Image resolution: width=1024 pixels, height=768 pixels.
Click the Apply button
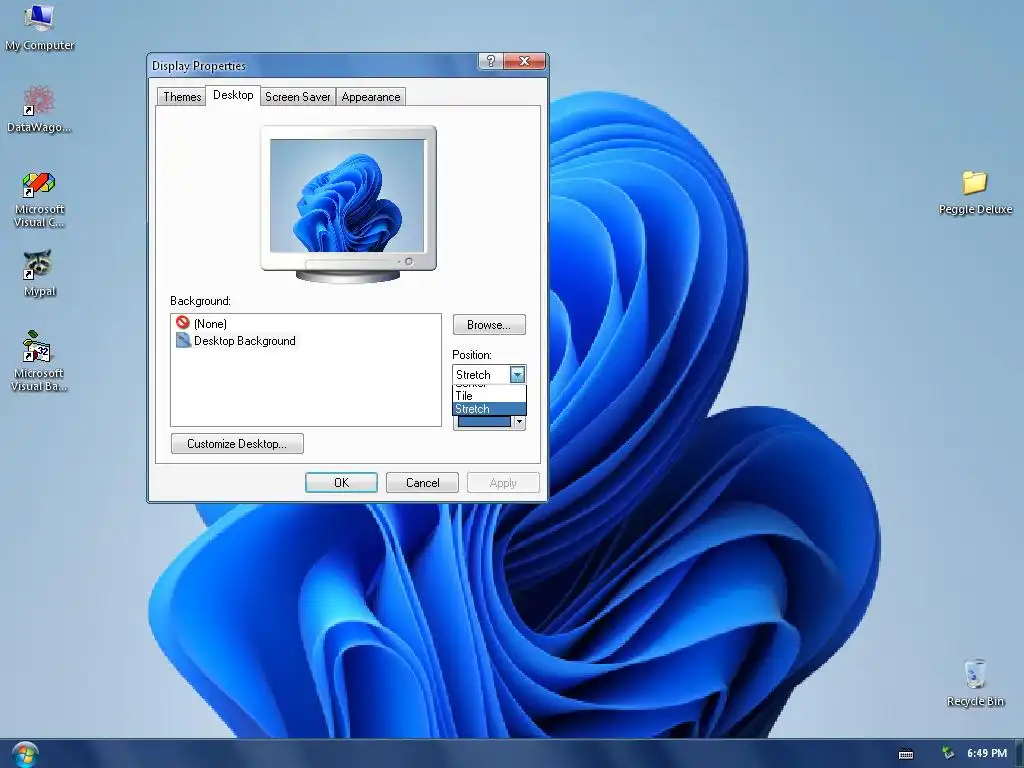(x=503, y=483)
